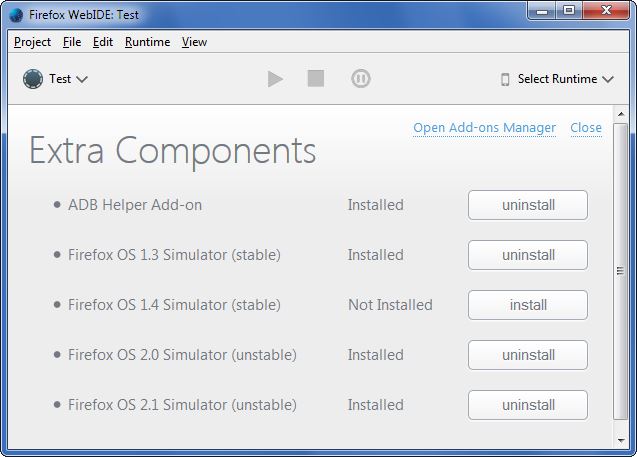Viewport: 637px width, 457px height.
Task: Click the phone icon beside Select Runtime
Action: click(x=505, y=79)
